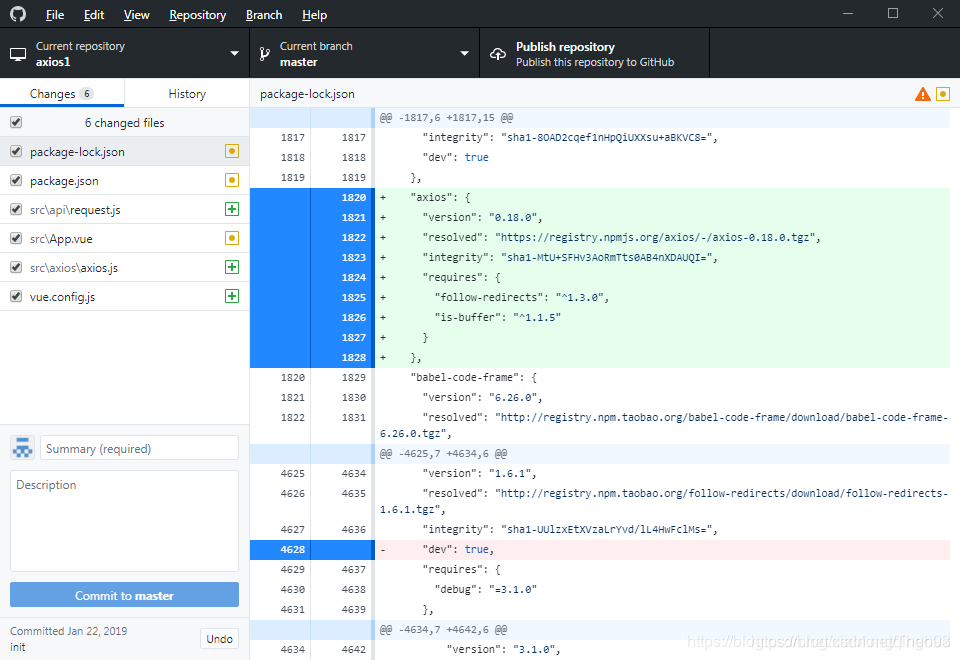Click the modified icon for src\App.vue
The height and width of the screenshot is (660, 960).
[x=231, y=238]
